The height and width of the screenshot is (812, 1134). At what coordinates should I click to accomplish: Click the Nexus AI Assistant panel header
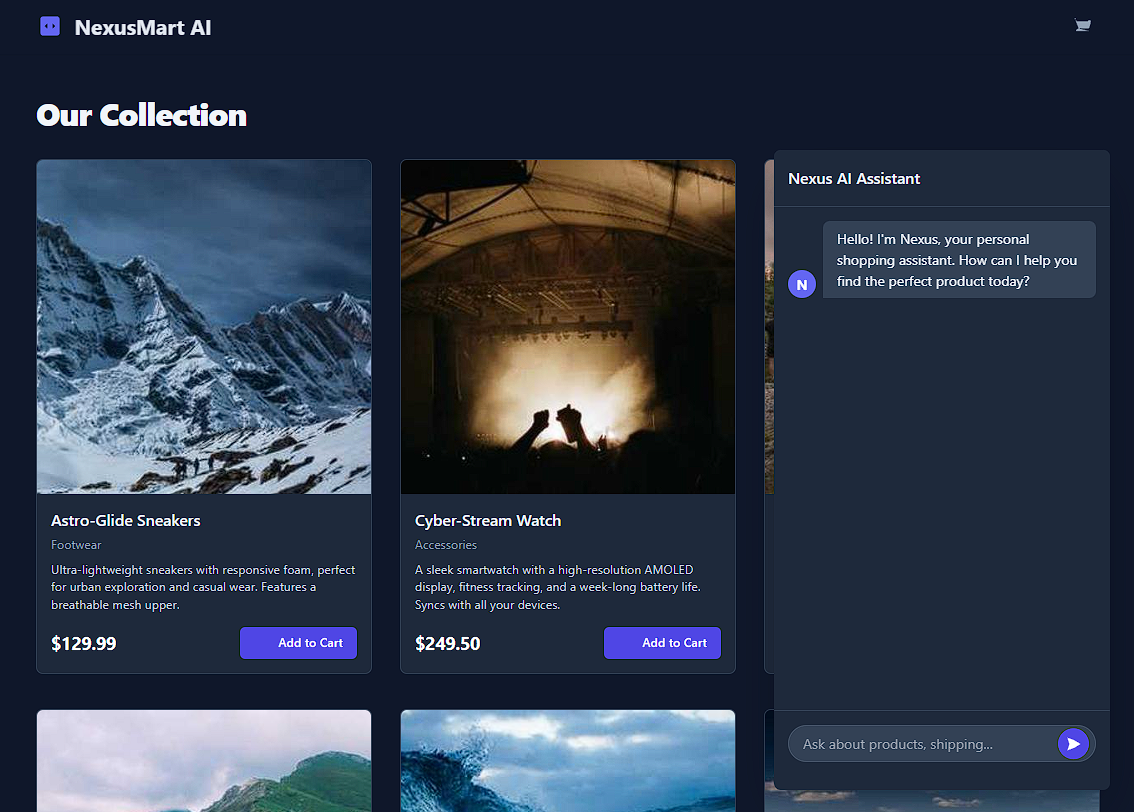point(854,179)
